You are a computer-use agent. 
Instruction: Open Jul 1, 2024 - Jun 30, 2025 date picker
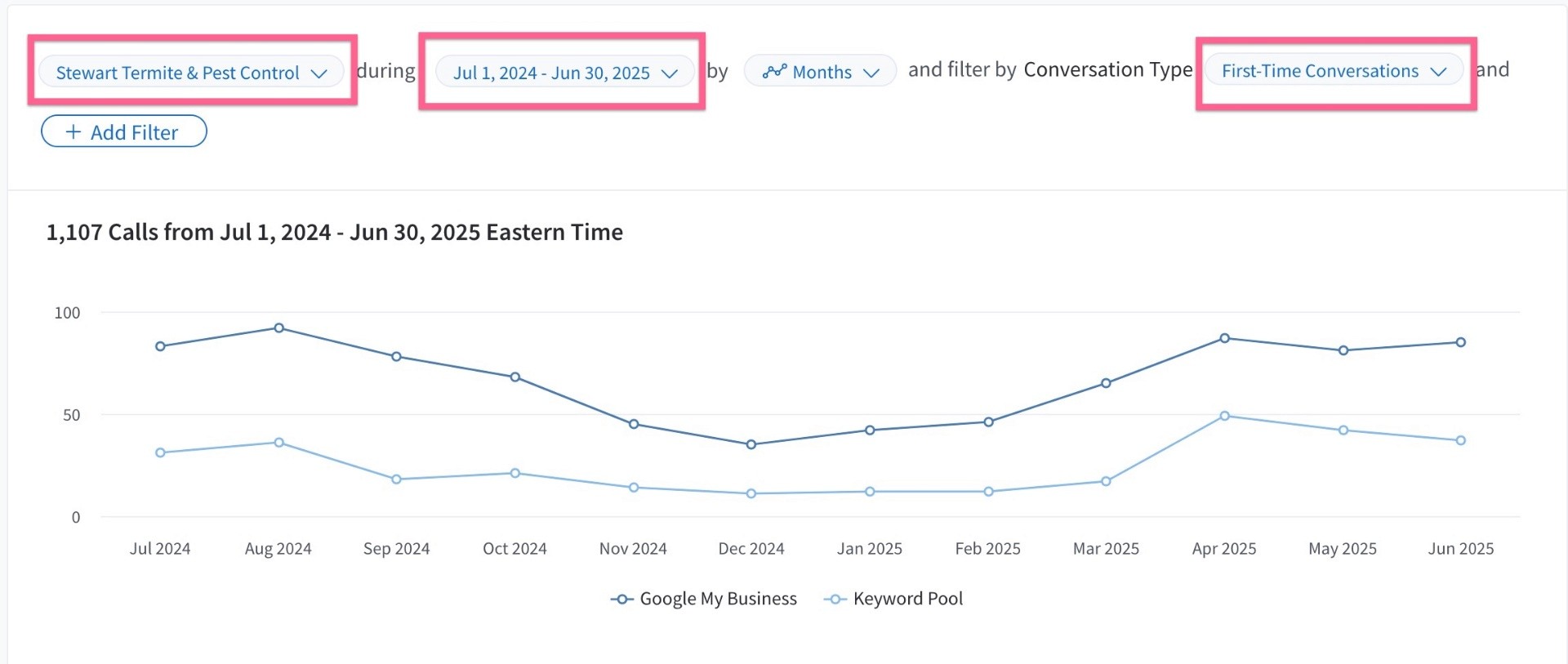(x=565, y=72)
